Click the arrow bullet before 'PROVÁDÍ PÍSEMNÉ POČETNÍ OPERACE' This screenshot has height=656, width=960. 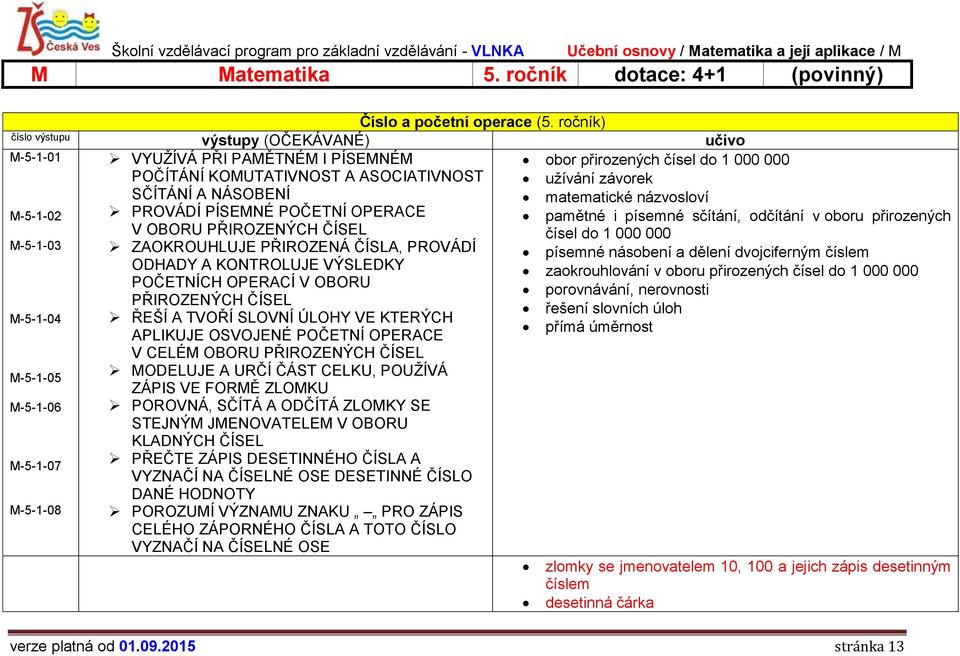[x=114, y=212]
